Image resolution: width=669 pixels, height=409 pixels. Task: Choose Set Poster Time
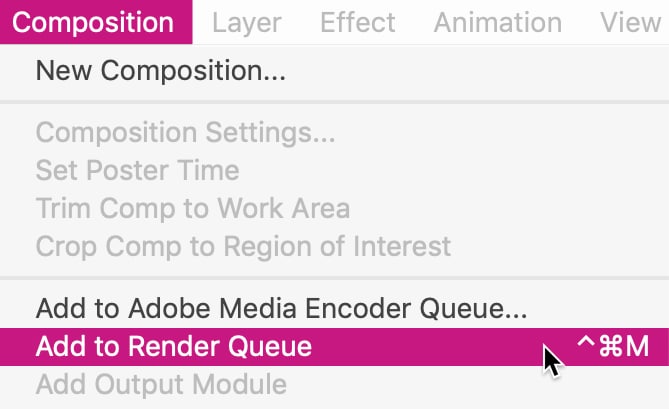(x=334, y=171)
